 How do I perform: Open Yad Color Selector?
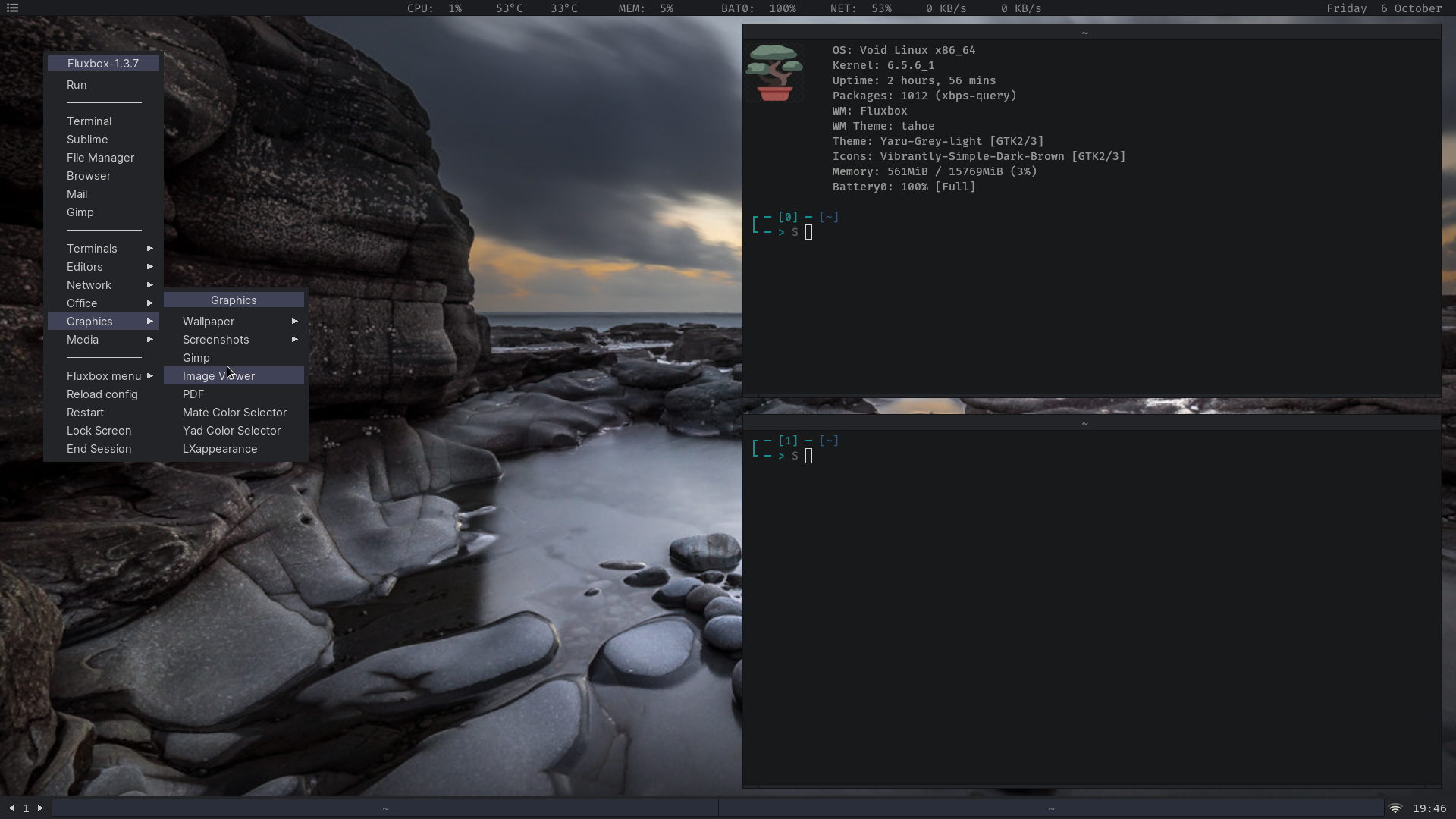[234, 431]
